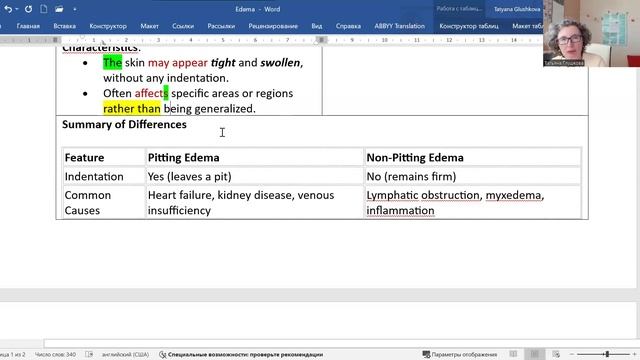
Task: Click the red word 'affects'
Action: 151,93
